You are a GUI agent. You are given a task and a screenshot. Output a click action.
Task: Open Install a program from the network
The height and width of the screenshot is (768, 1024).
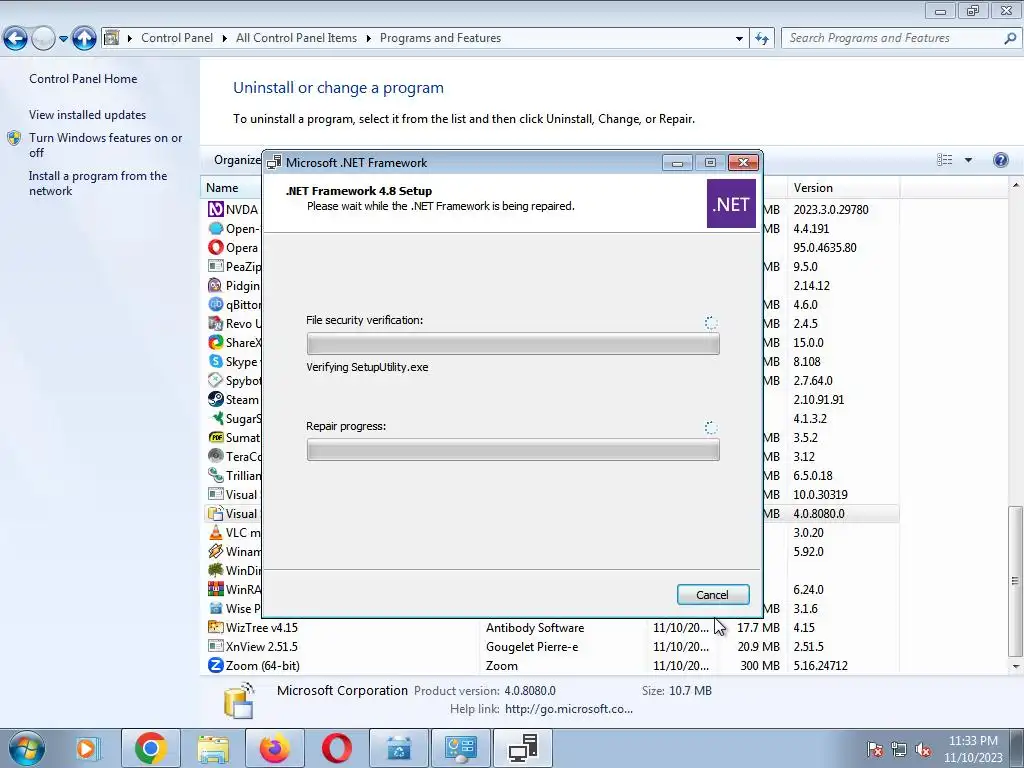(x=98, y=184)
